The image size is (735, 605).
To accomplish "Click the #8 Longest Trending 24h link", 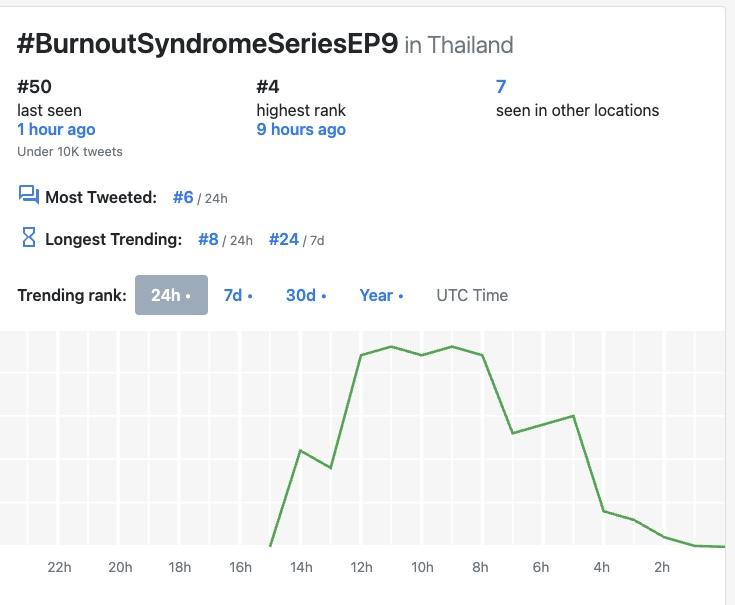I will point(208,239).
